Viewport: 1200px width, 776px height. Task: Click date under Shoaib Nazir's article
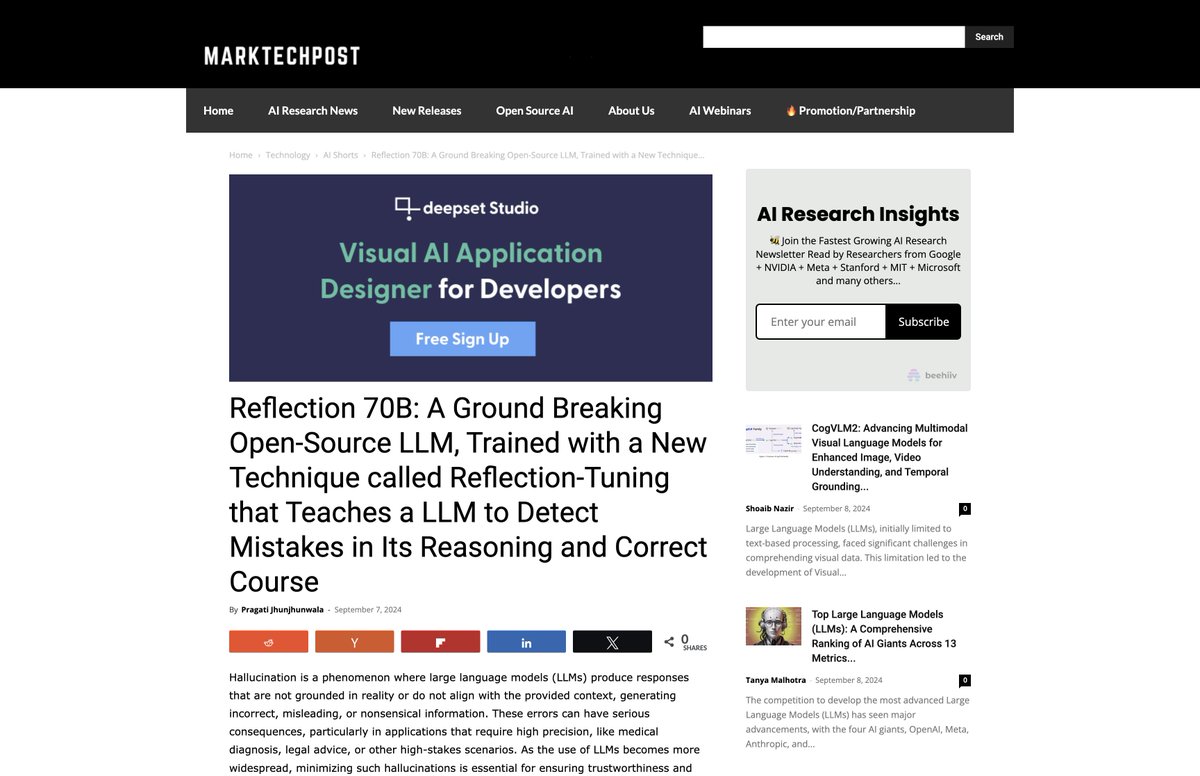click(x=836, y=509)
